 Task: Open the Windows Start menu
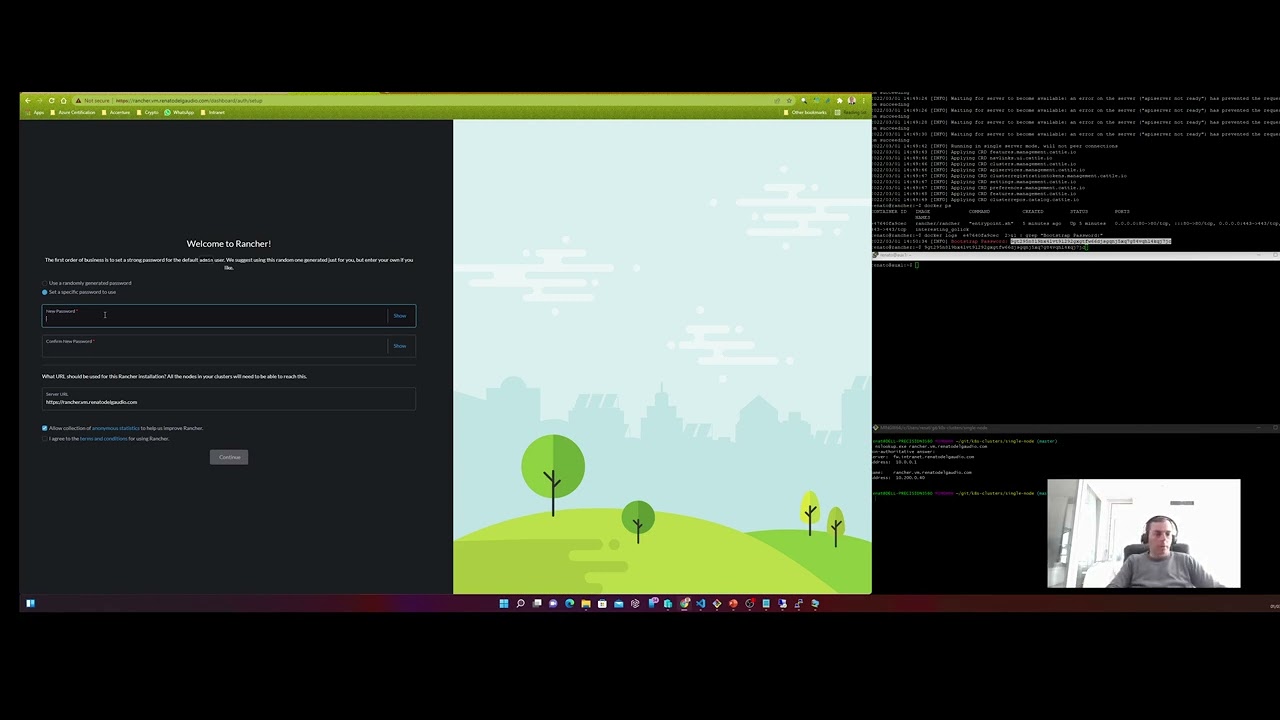(x=504, y=603)
